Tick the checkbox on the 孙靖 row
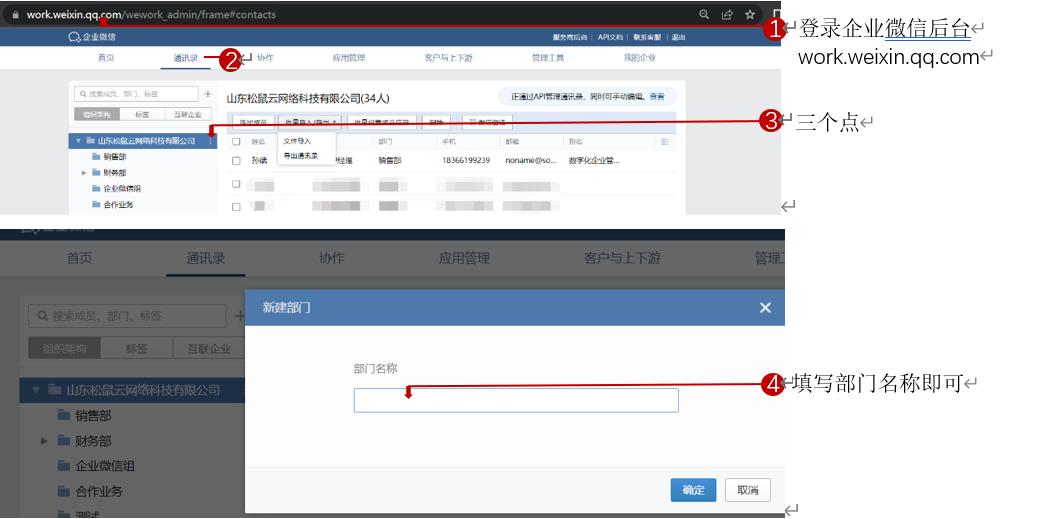This screenshot has width=1042, height=519. [x=236, y=161]
